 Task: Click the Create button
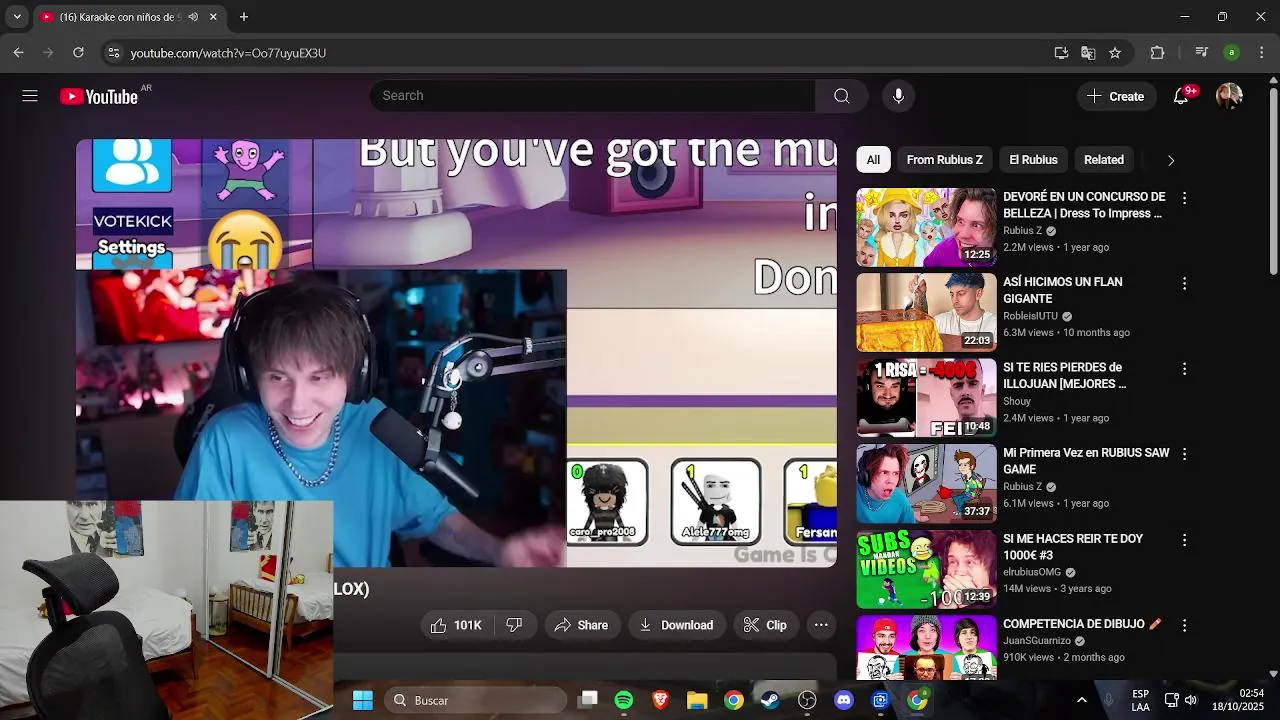tap(1115, 96)
